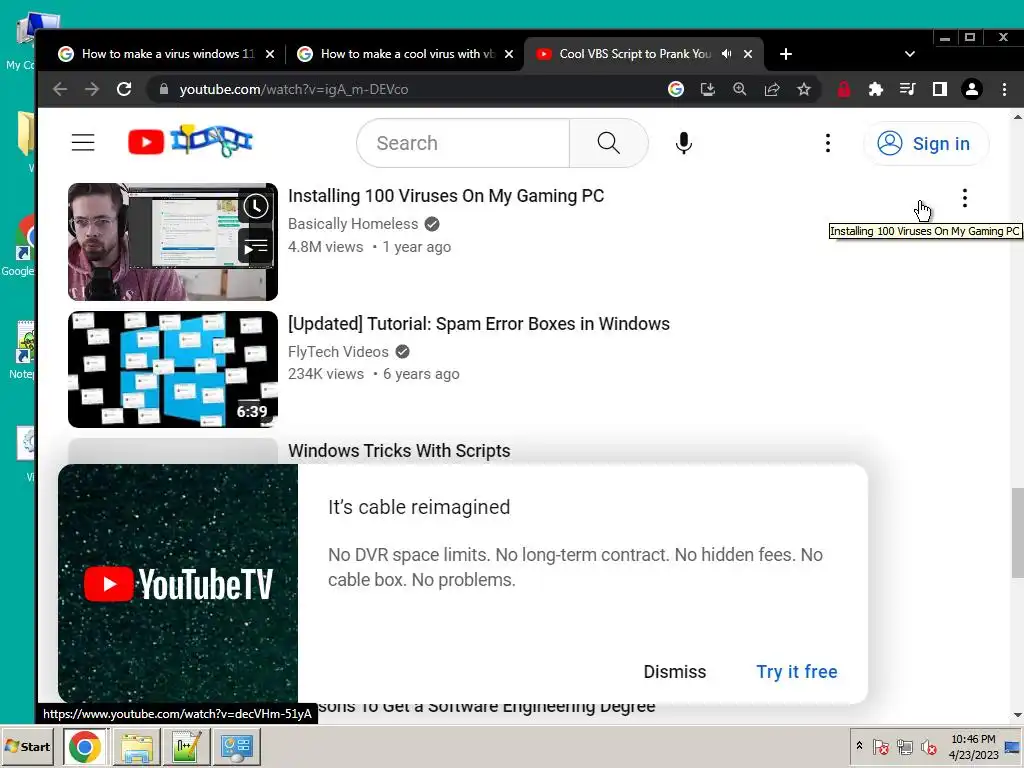Open the Installing 100 Viruses thumbnail
Image resolution: width=1024 pixels, height=768 pixels.
(173, 242)
